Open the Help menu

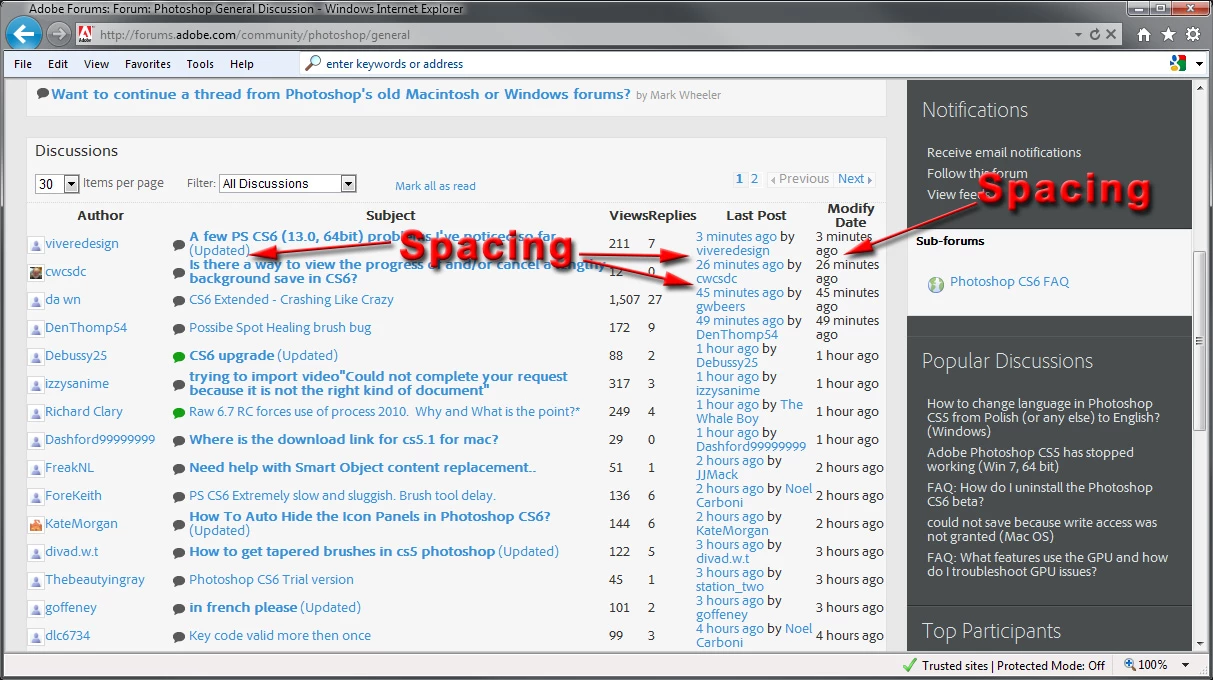coord(242,64)
